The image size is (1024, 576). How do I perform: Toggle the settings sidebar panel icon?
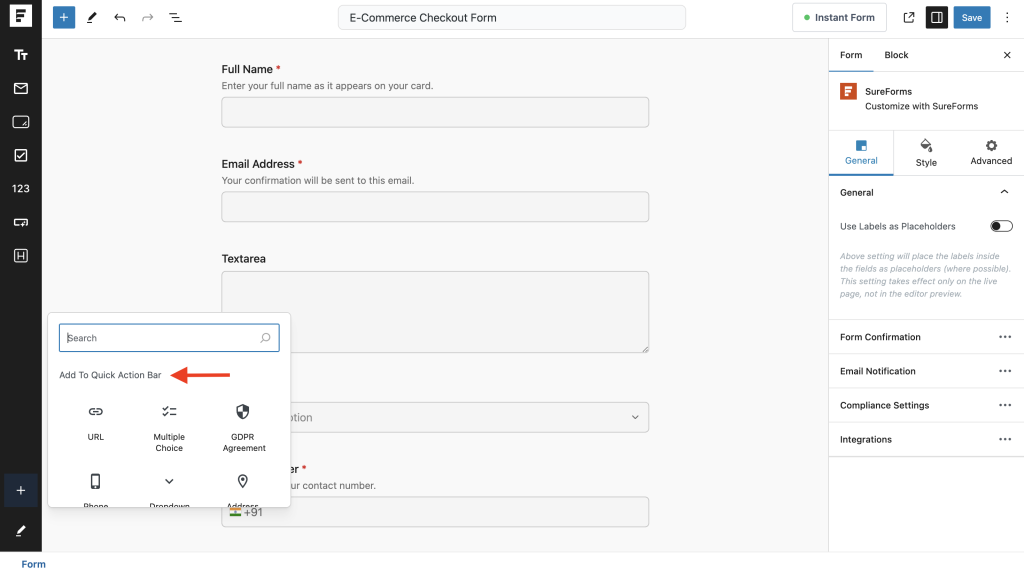tap(936, 17)
